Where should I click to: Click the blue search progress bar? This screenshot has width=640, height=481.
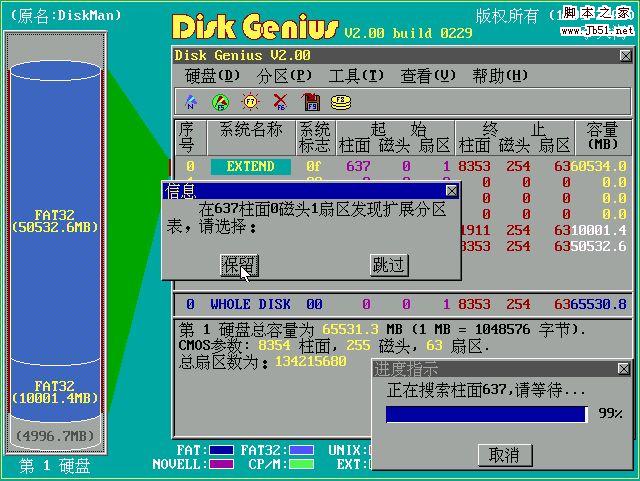click(x=486, y=414)
